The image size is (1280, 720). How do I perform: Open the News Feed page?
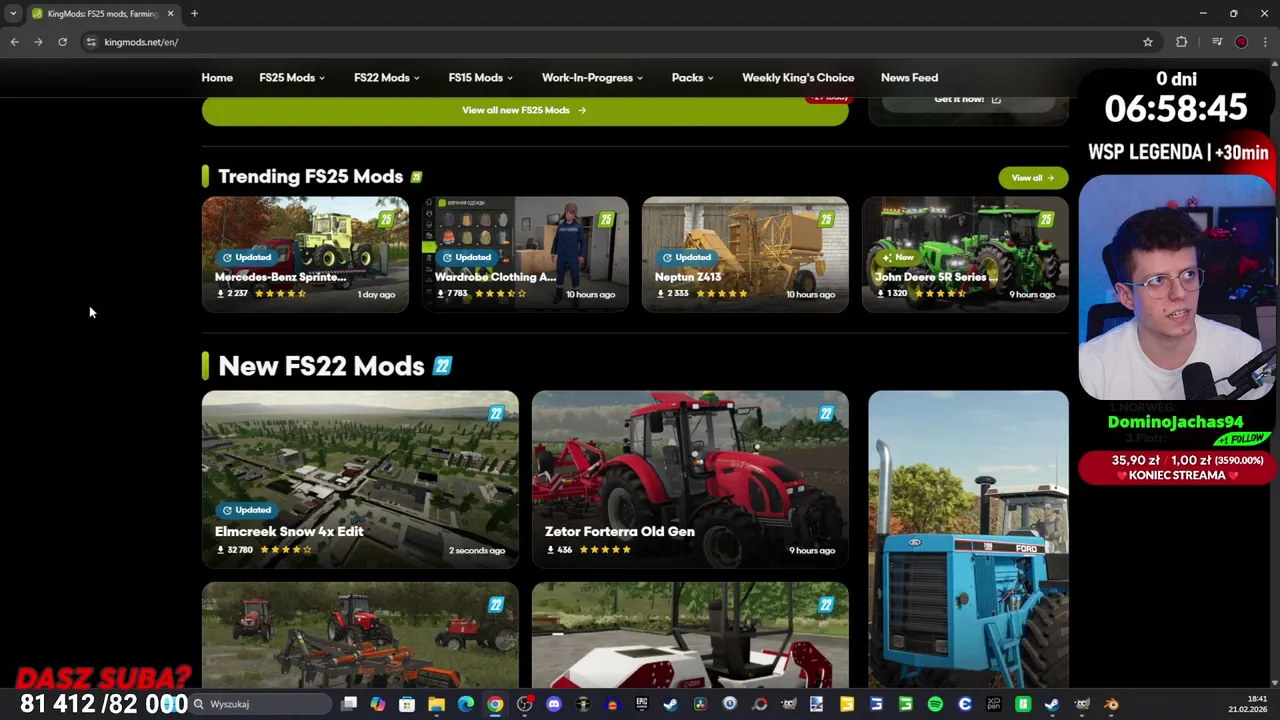pos(909,77)
